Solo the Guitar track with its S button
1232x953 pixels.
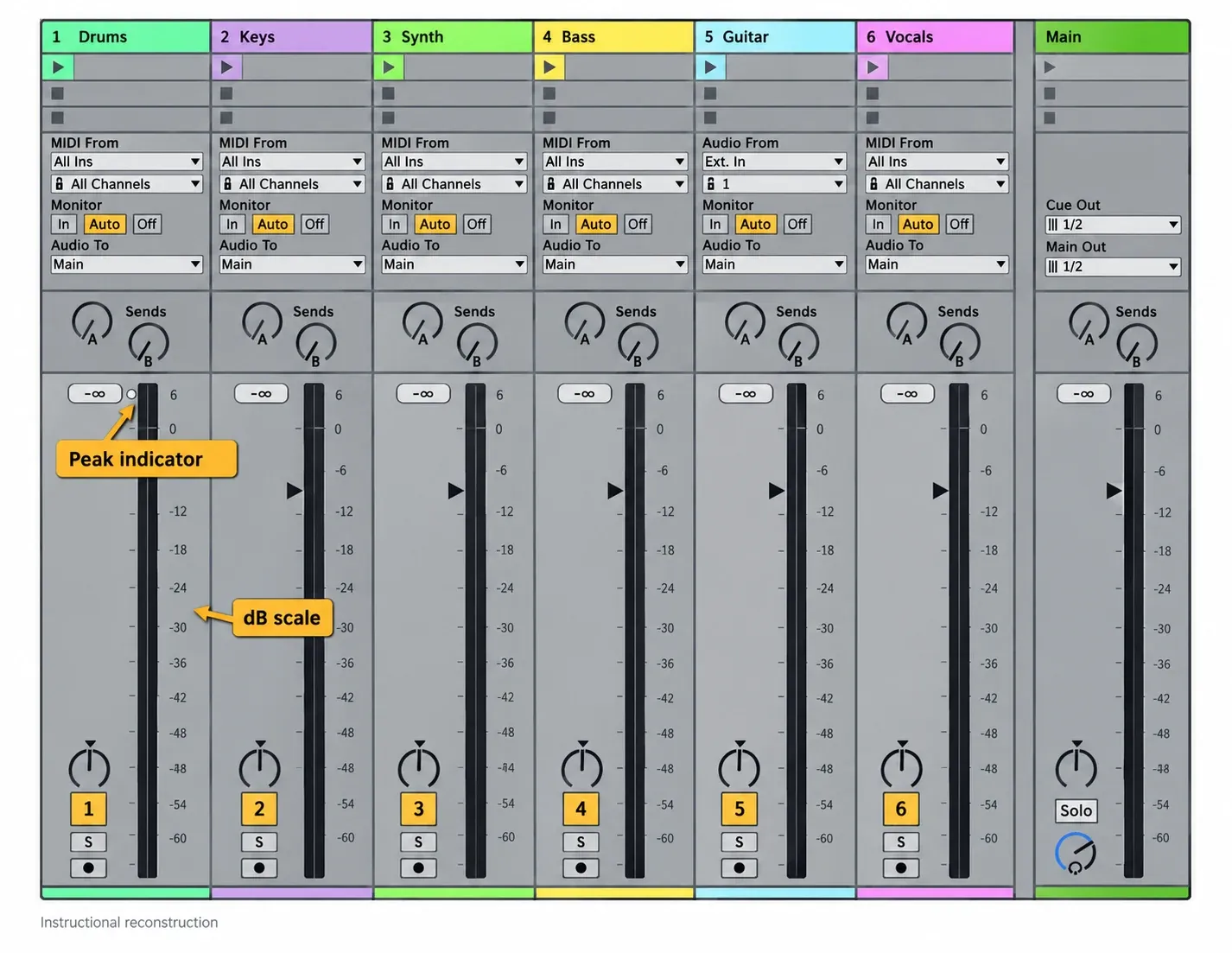tap(739, 842)
